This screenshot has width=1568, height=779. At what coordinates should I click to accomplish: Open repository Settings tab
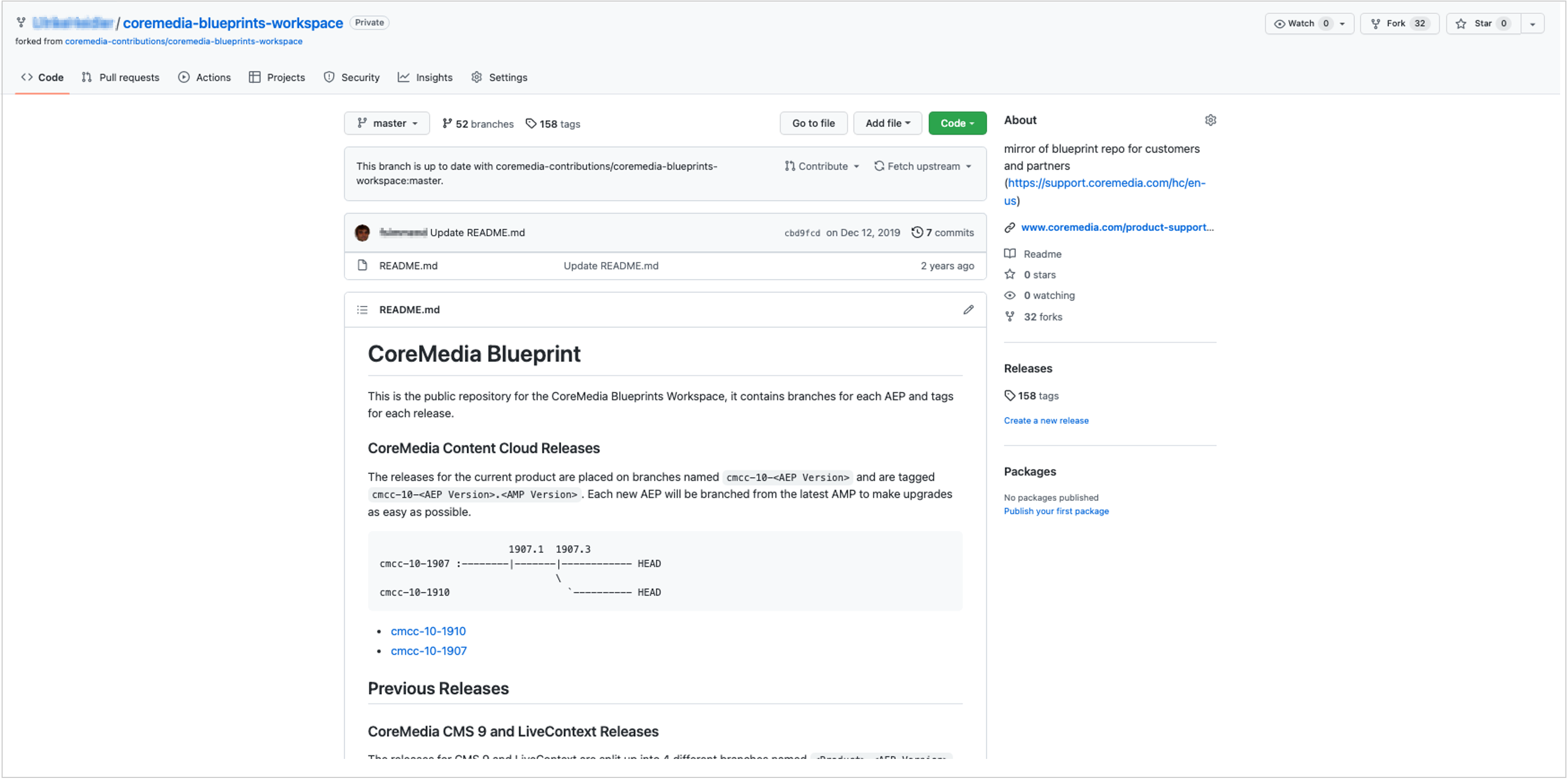coord(499,77)
